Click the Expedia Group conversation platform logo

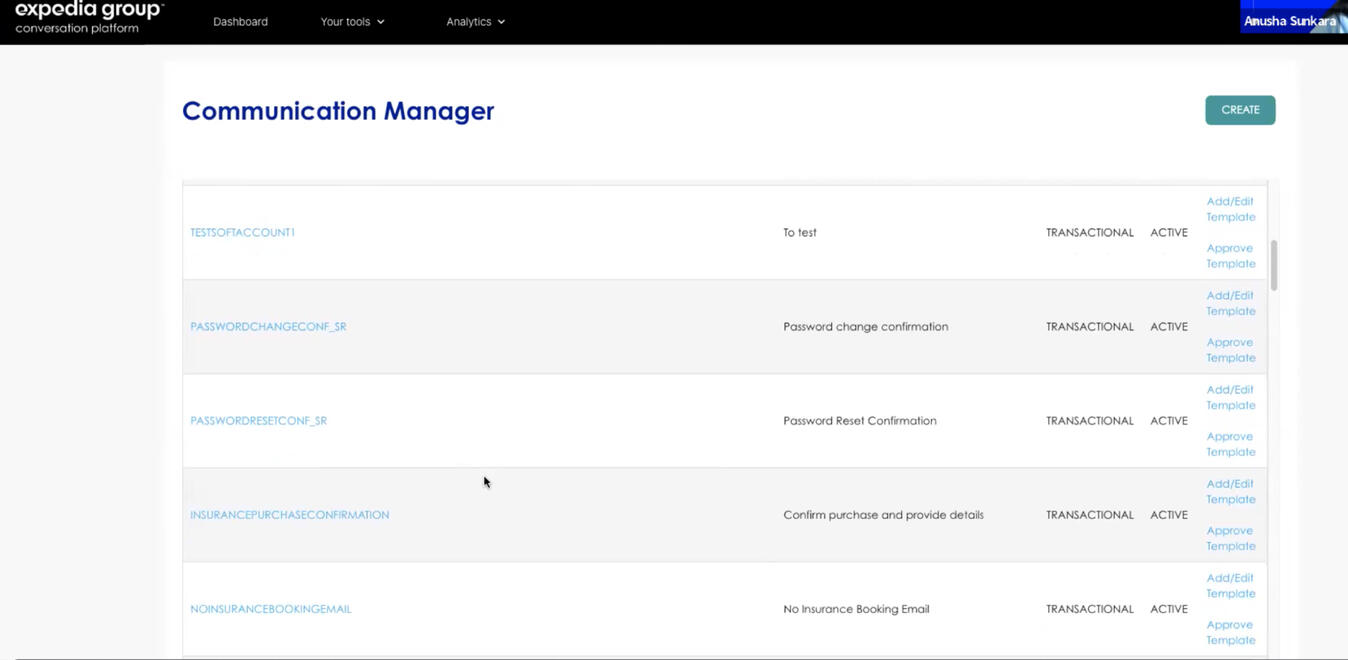(x=89, y=18)
